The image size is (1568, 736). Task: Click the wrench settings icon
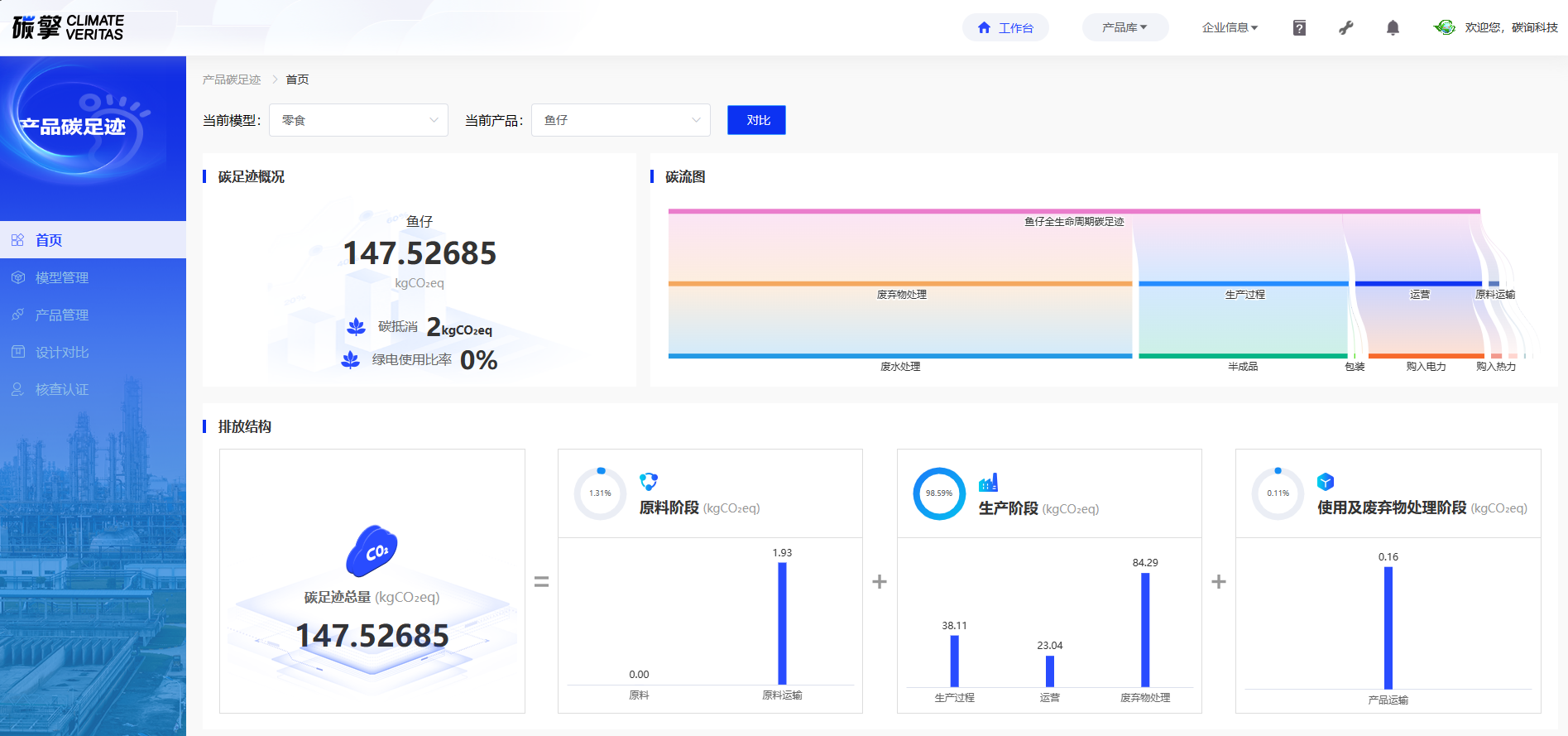(1346, 28)
